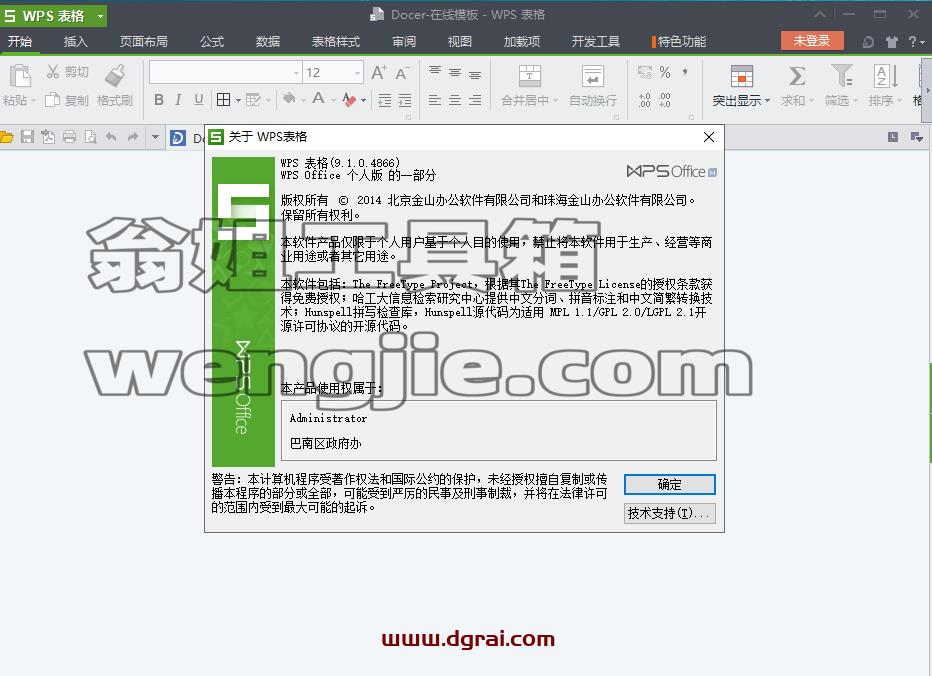The width and height of the screenshot is (932, 676).
Task: Cut selection with the scissors icon
Action: point(53,72)
